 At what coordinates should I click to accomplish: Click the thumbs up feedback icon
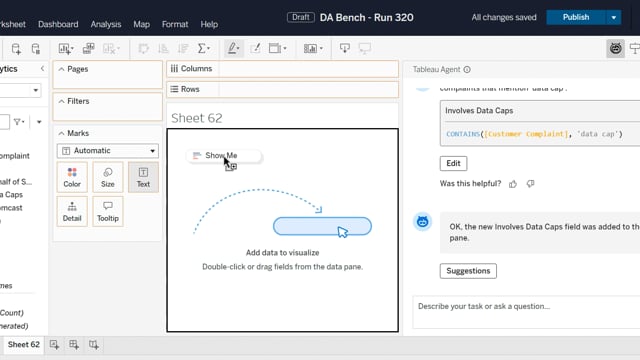click(513, 184)
